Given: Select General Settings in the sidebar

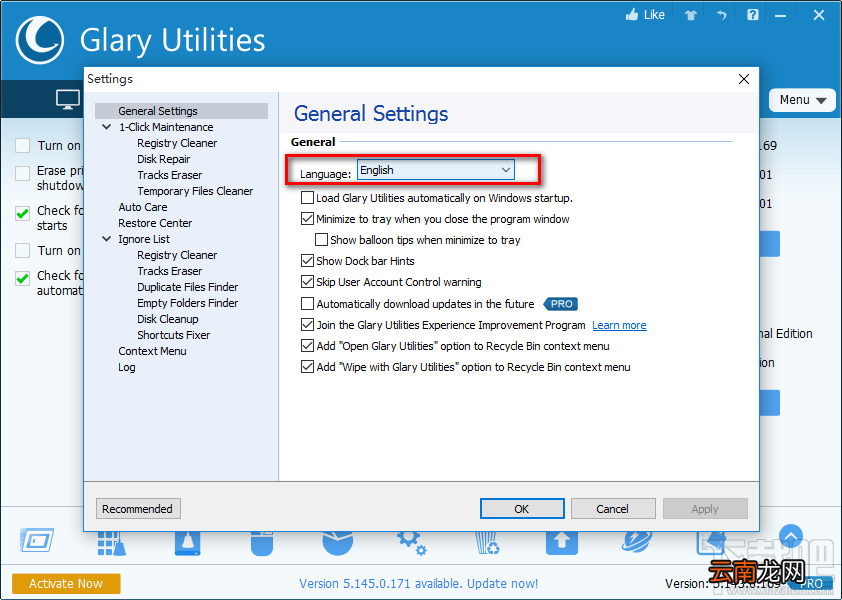Looking at the screenshot, I should [158, 111].
